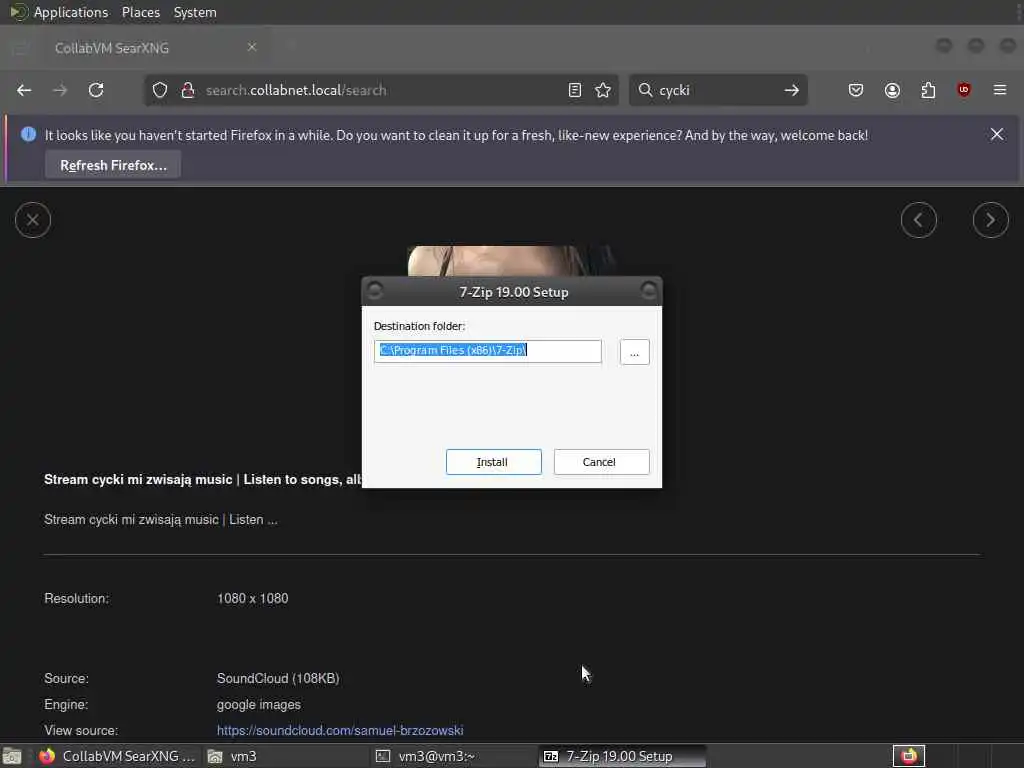Click the Refresh Firefox... button
Viewport: 1024px width, 768px height.
tap(113, 165)
